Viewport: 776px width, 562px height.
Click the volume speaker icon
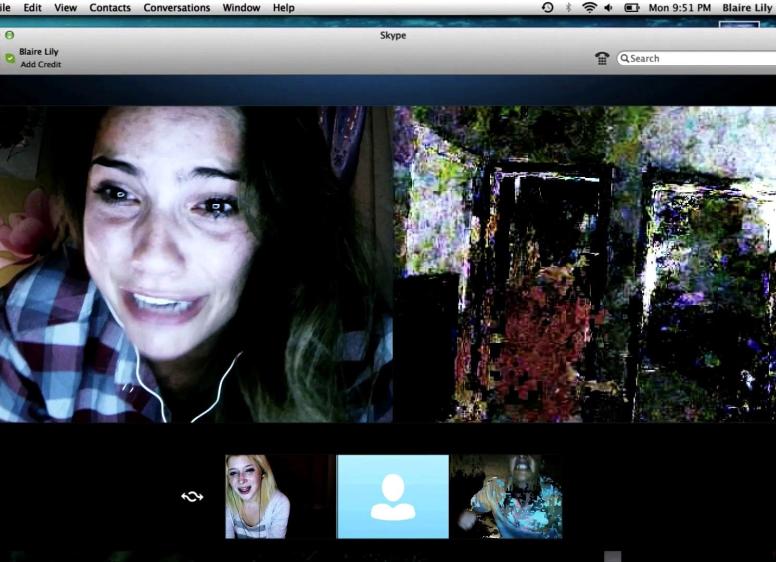pos(609,7)
